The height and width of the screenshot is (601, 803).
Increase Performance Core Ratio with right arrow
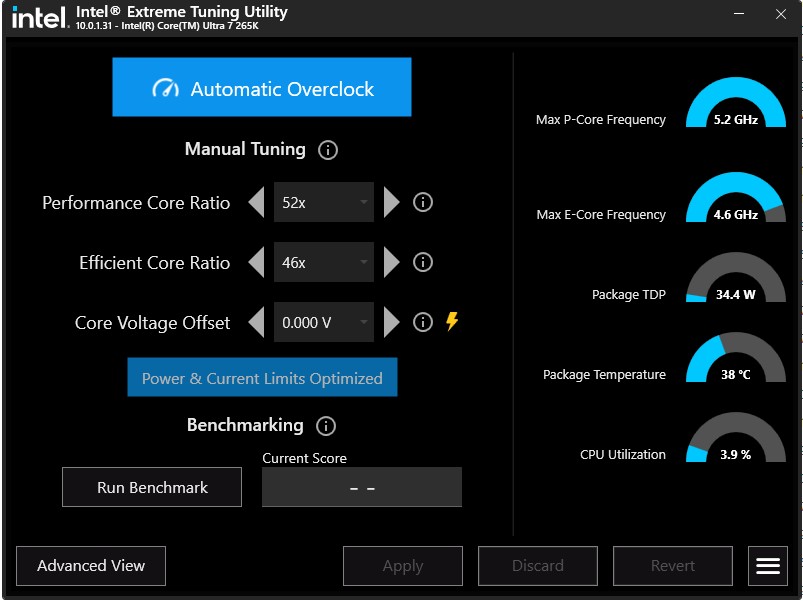pos(391,202)
